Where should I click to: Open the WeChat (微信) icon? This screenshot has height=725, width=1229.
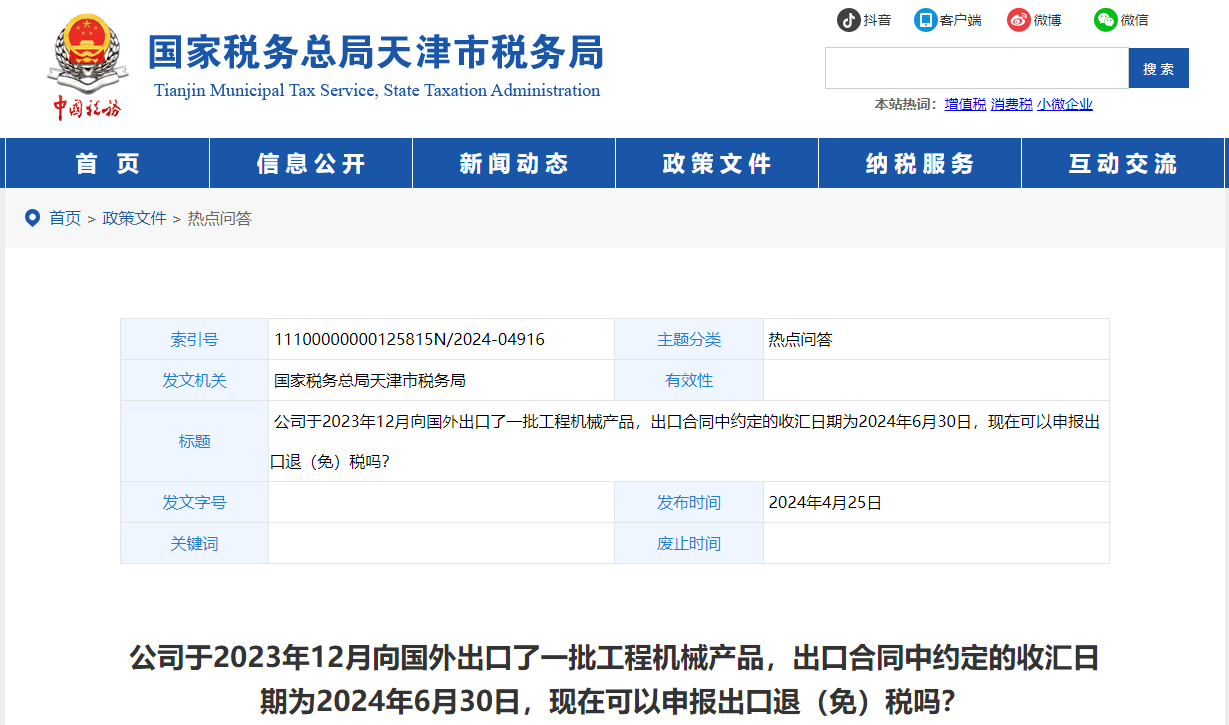coord(1105,20)
